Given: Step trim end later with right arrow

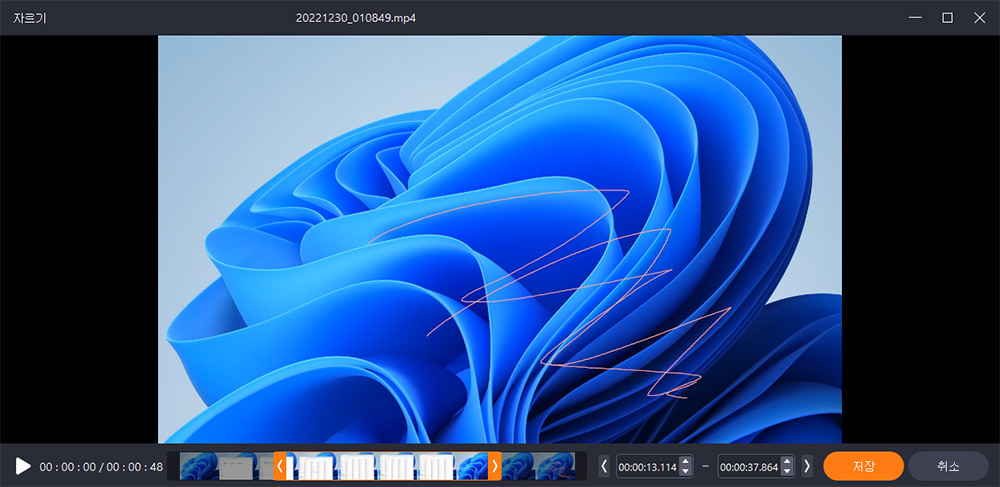Looking at the screenshot, I should (x=807, y=466).
